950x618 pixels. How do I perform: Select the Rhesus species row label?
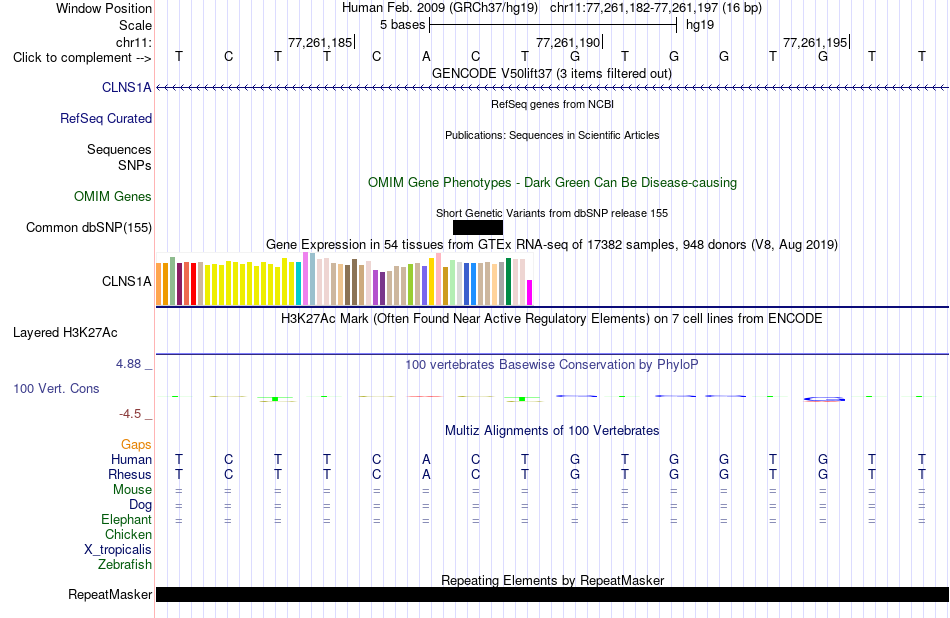[130, 474]
